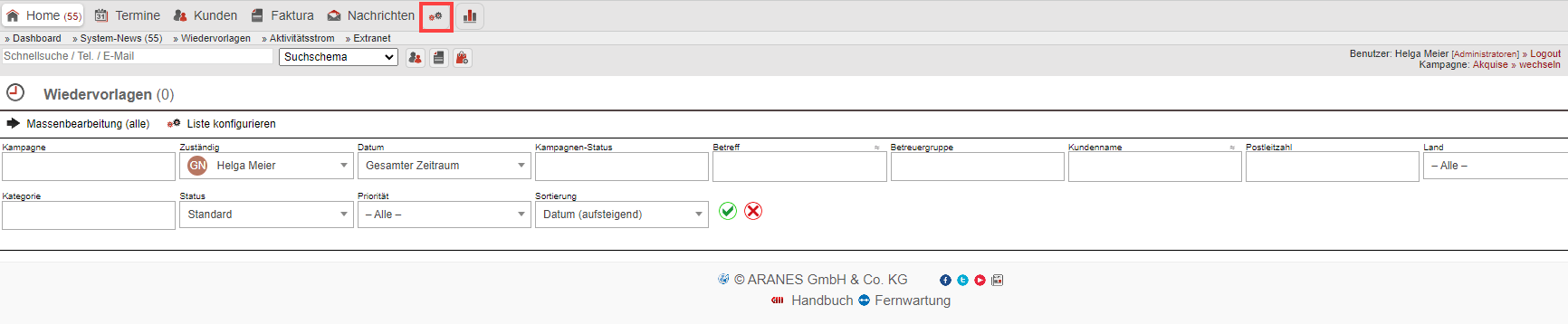Open the Twitter icon in footer
This screenshot has height=334, width=1568.
(962, 281)
